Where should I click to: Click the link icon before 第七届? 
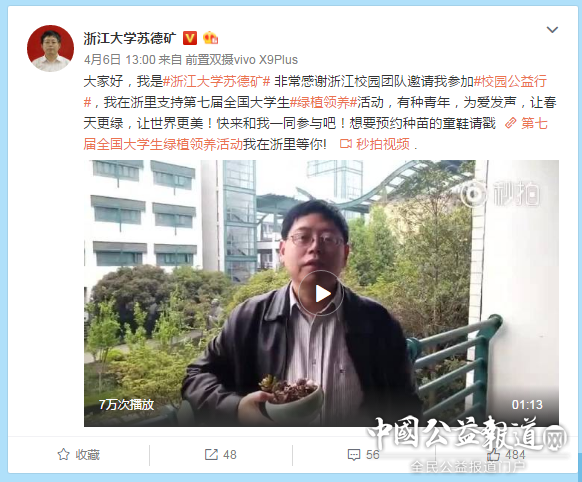point(511,123)
